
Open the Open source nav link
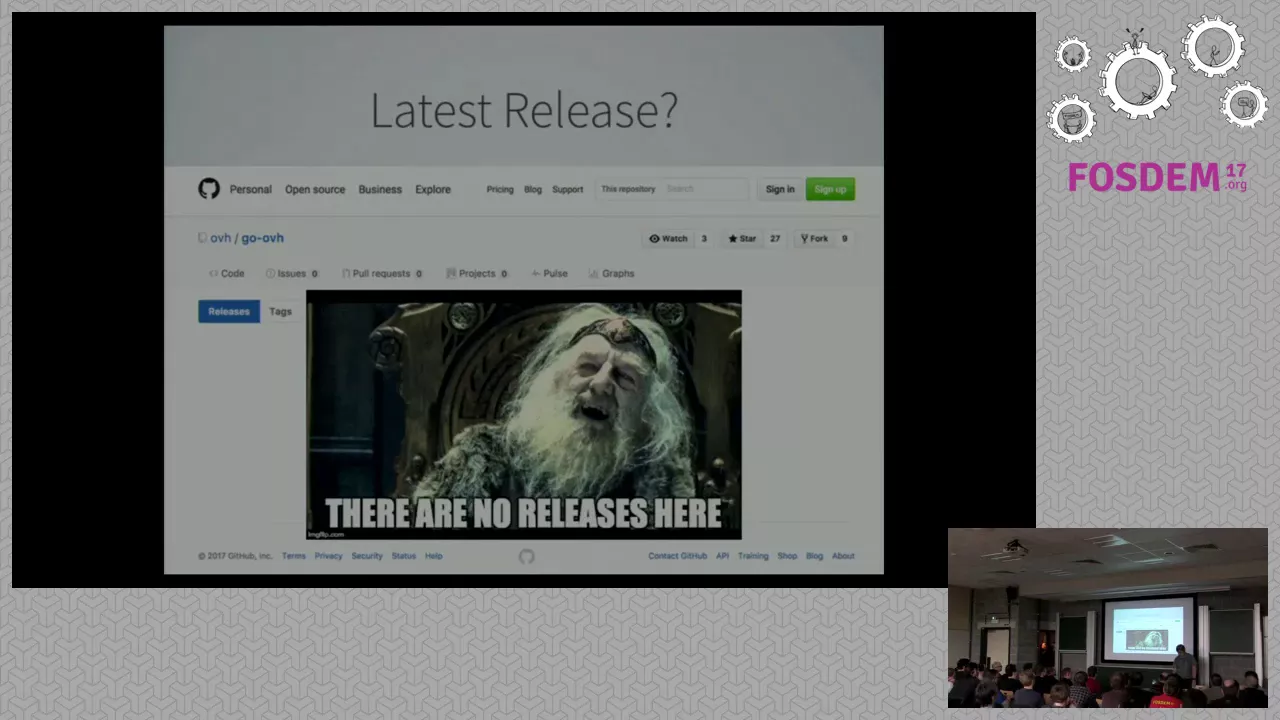click(315, 189)
